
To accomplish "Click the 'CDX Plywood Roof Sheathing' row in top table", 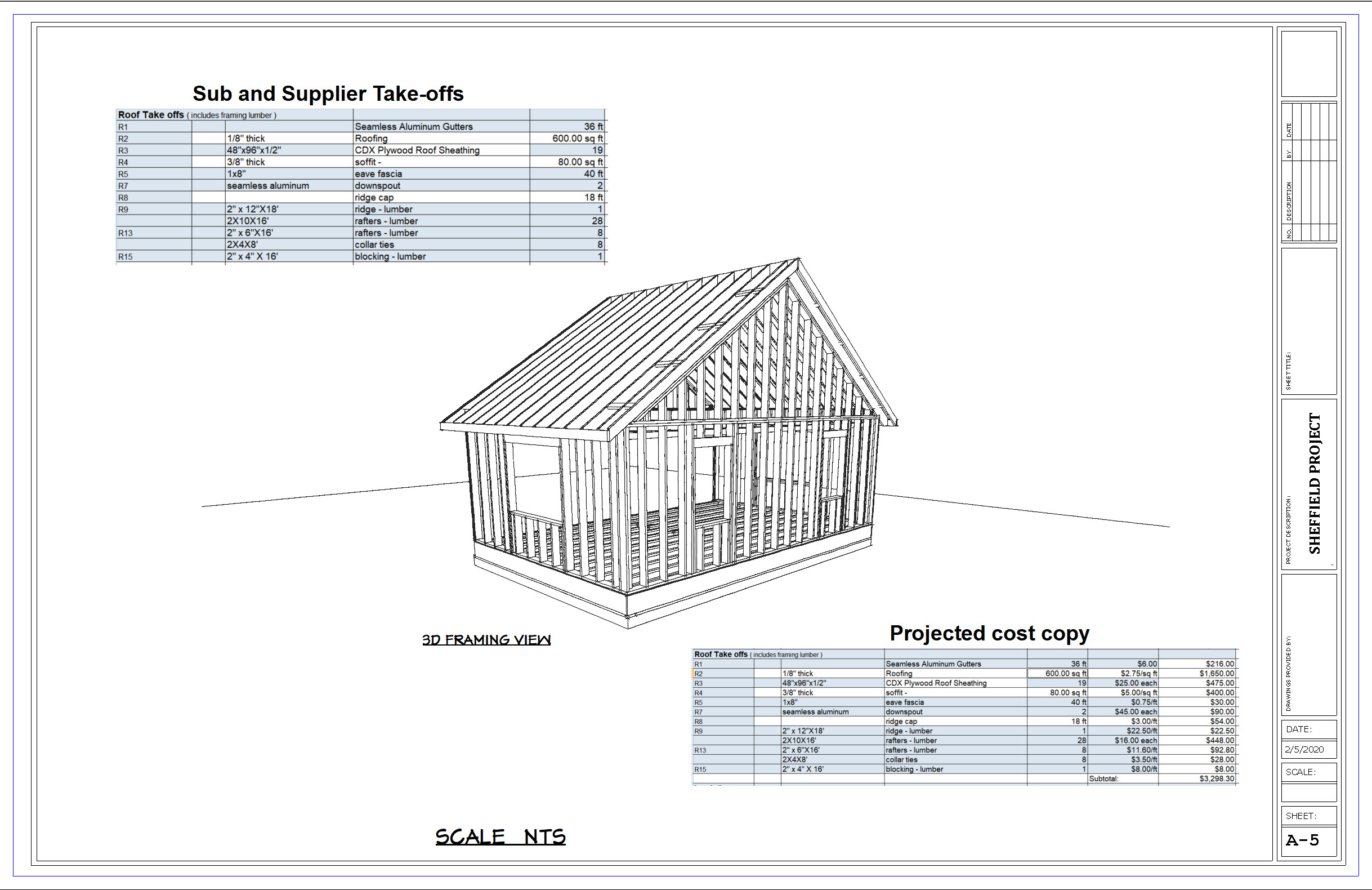I will click(x=417, y=150).
